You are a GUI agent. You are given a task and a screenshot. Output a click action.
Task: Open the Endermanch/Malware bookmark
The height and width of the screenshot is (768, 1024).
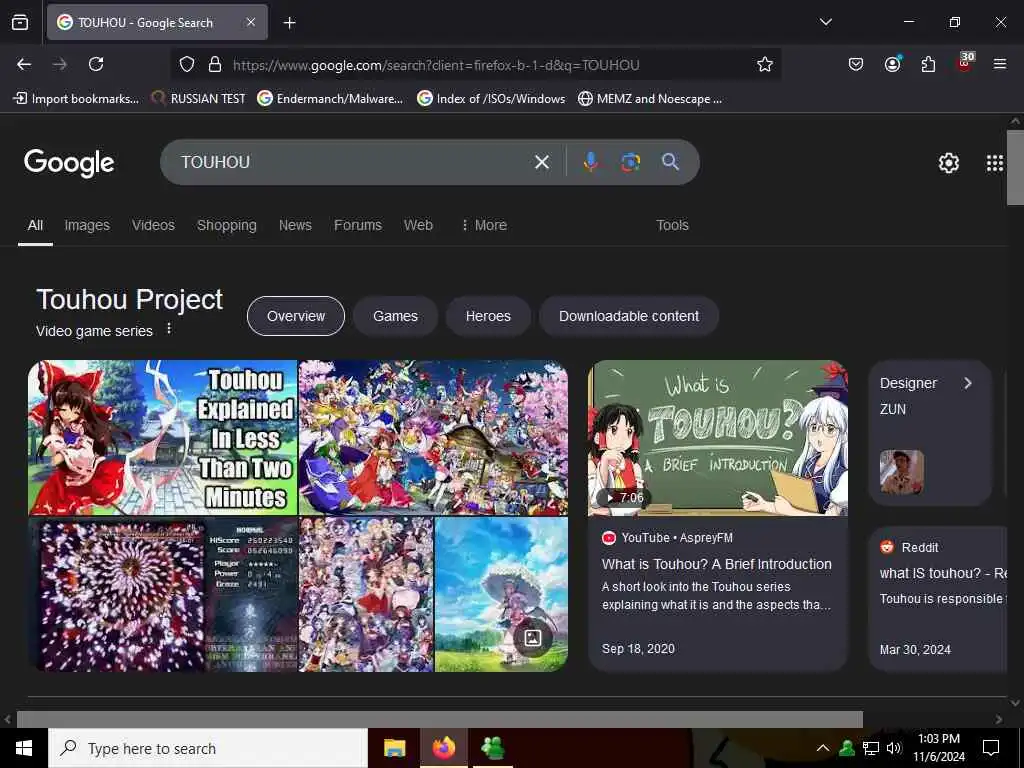pyautogui.click(x=330, y=99)
